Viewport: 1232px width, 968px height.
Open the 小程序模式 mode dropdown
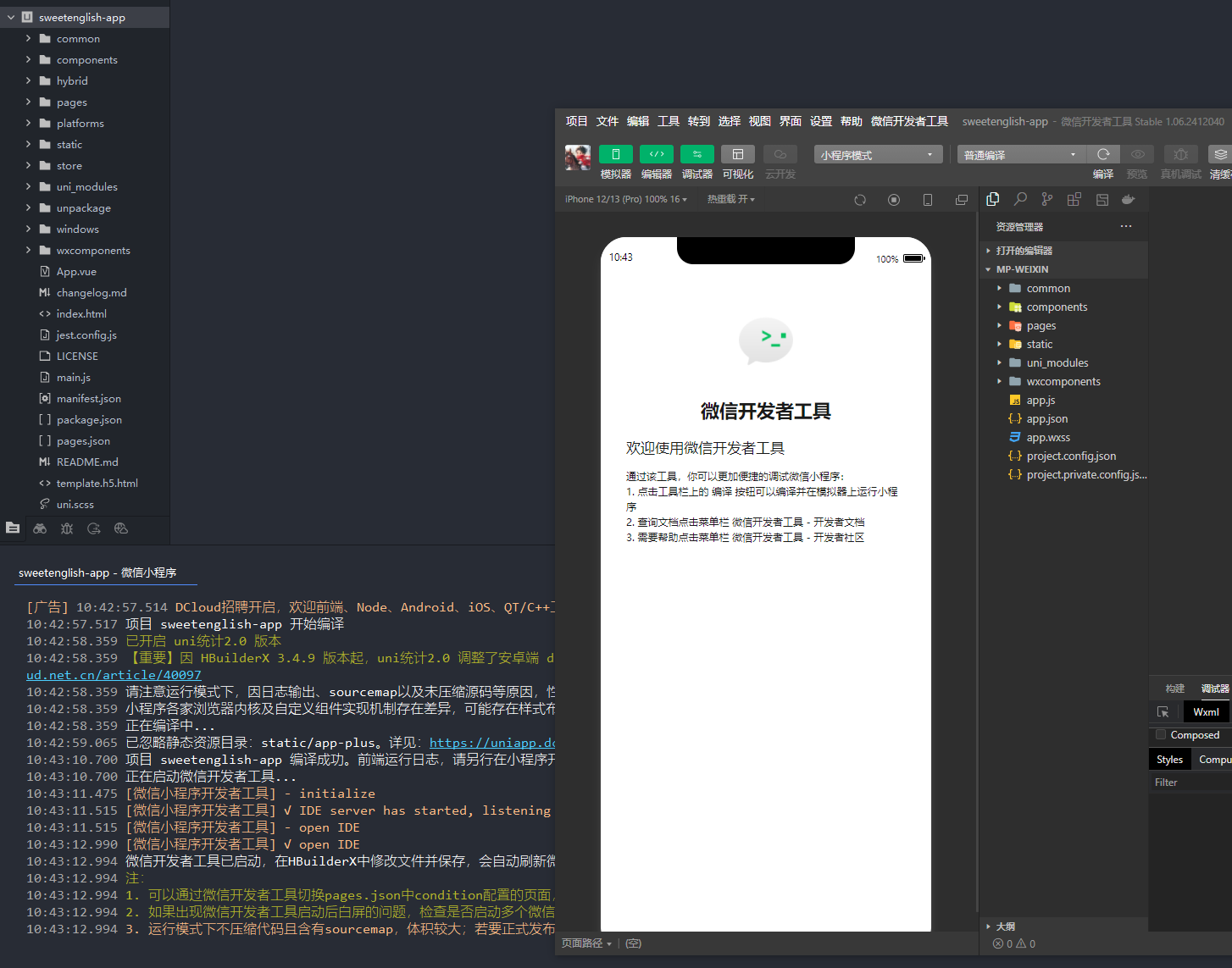coord(879,155)
